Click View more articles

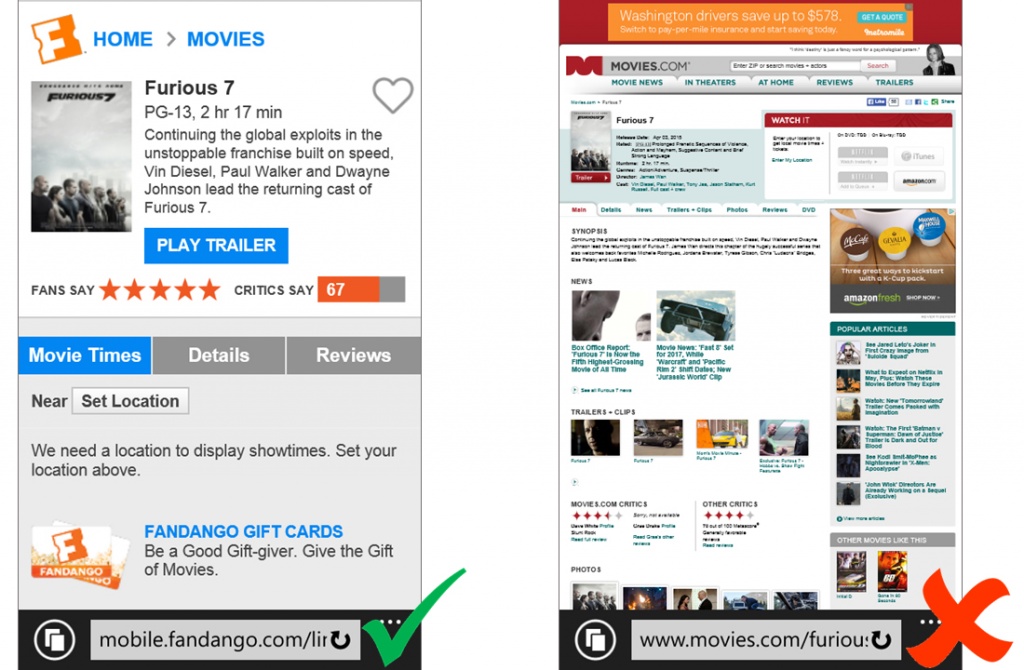(863, 519)
